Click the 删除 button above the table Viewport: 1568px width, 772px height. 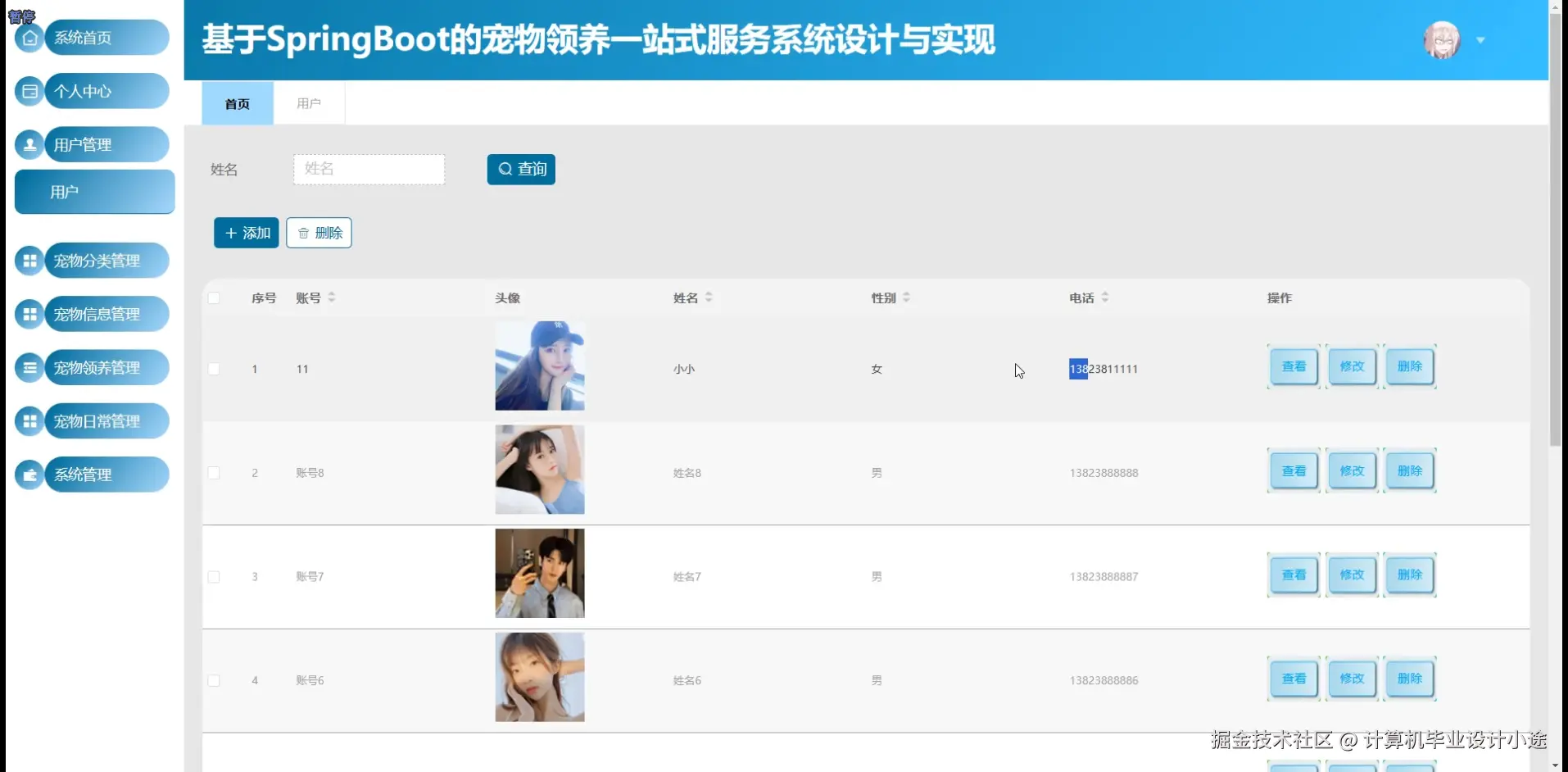pyautogui.click(x=319, y=233)
